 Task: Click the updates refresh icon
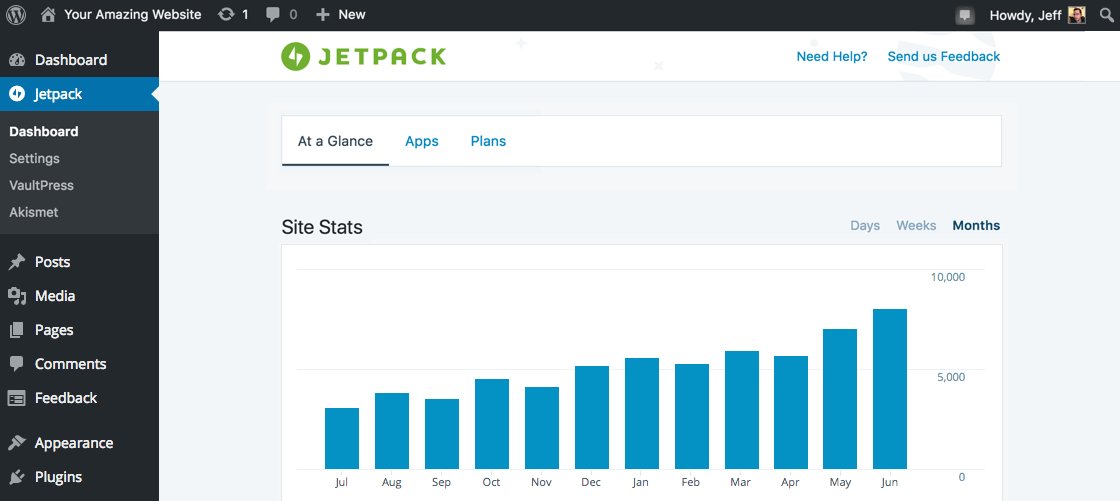(226, 14)
